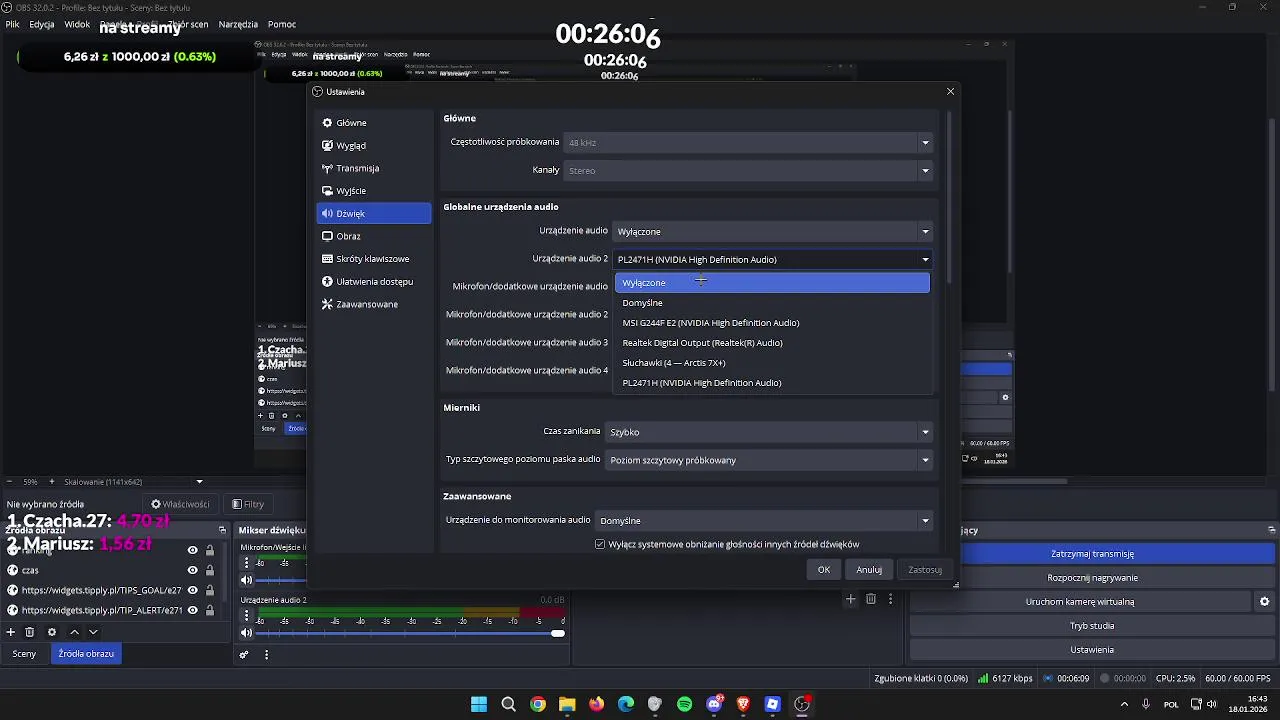Screen dimensions: 1280x720
Task: Click Tryb studia button
Action: [1092, 626]
